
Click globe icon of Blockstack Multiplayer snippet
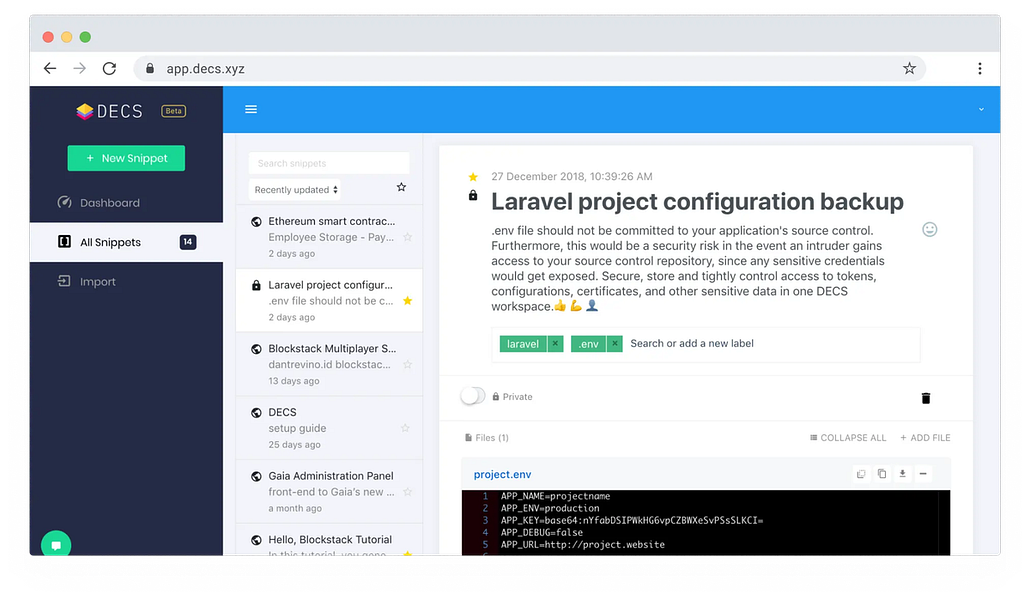[256, 349]
